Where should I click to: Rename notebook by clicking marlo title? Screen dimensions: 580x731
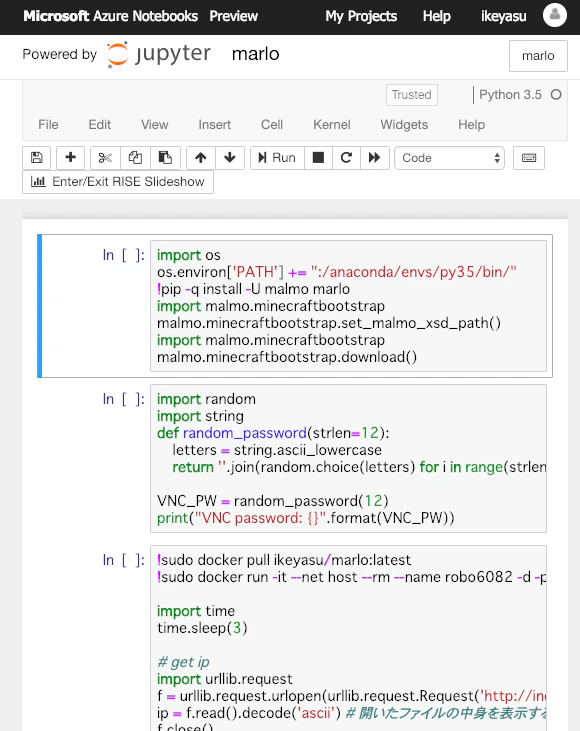(x=255, y=54)
